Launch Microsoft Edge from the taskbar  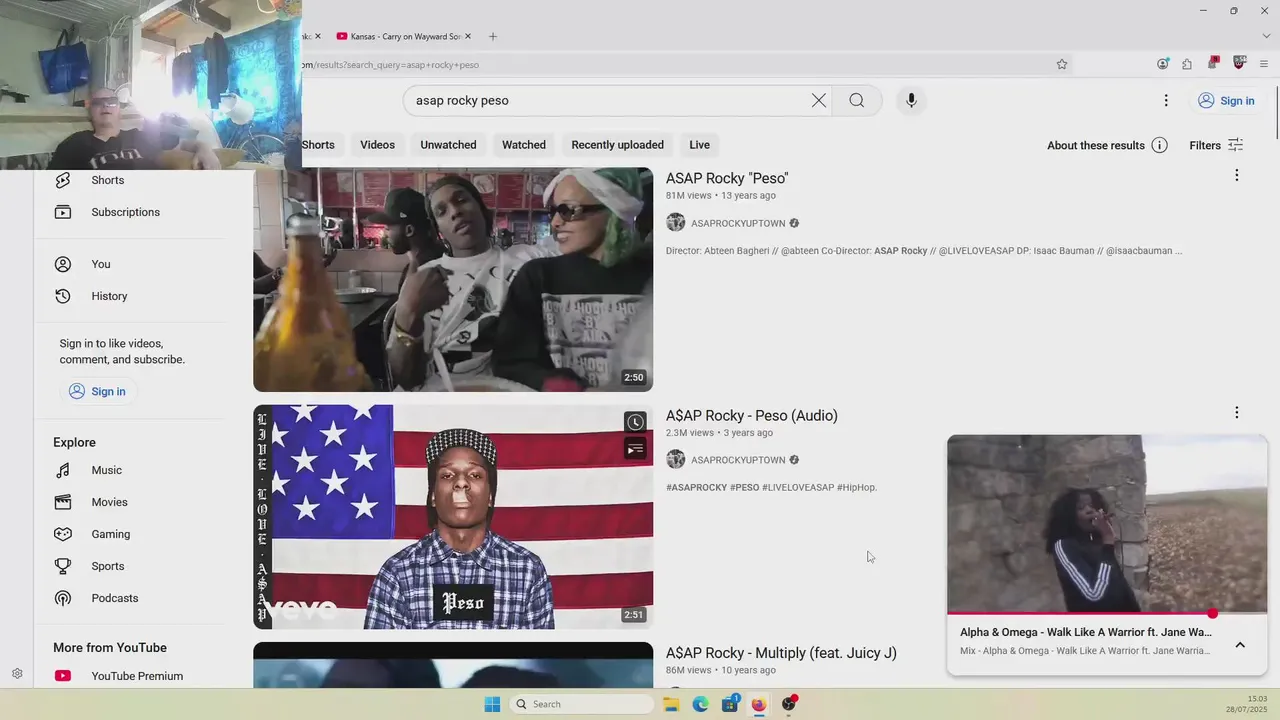[701, 704]
